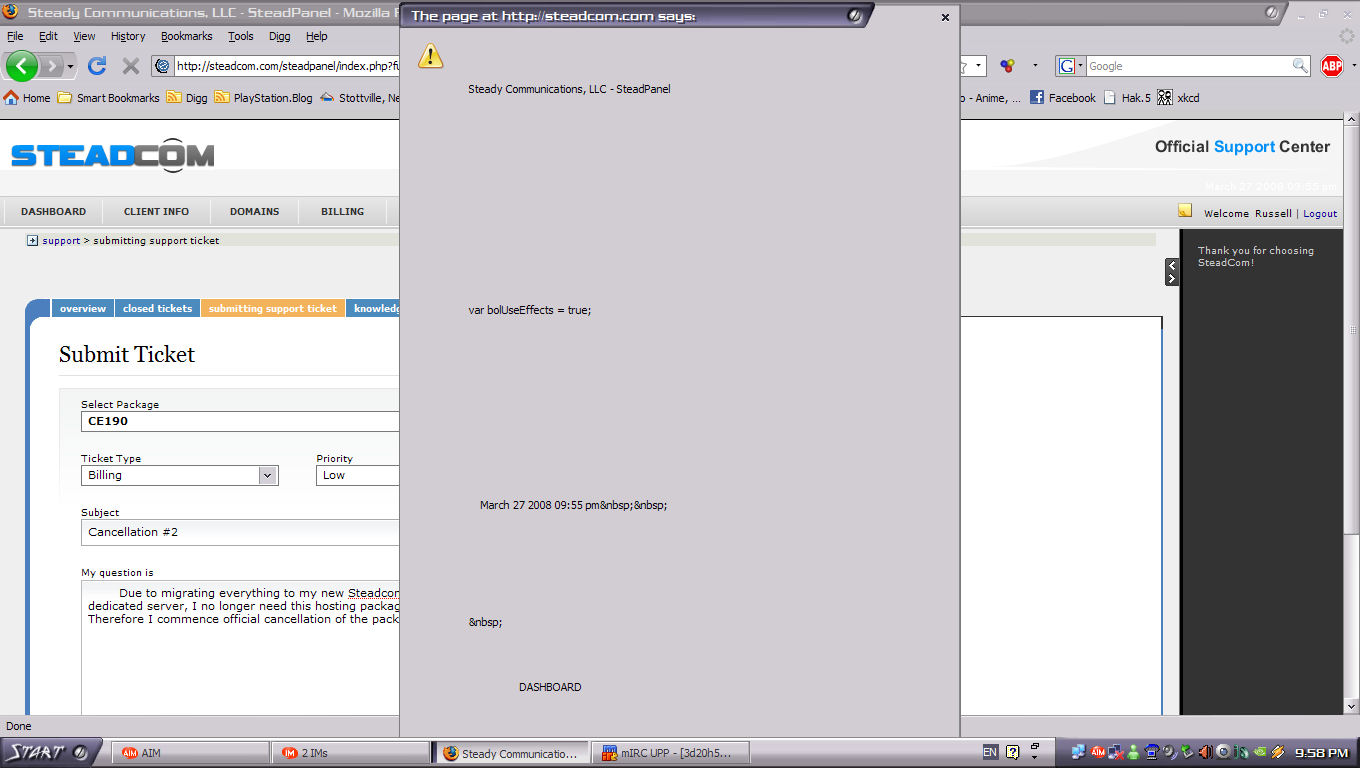The height and width of the screenshot is (768, 1360).
Task: Open the xkcd bookmark
Action: pos(1178,98)
